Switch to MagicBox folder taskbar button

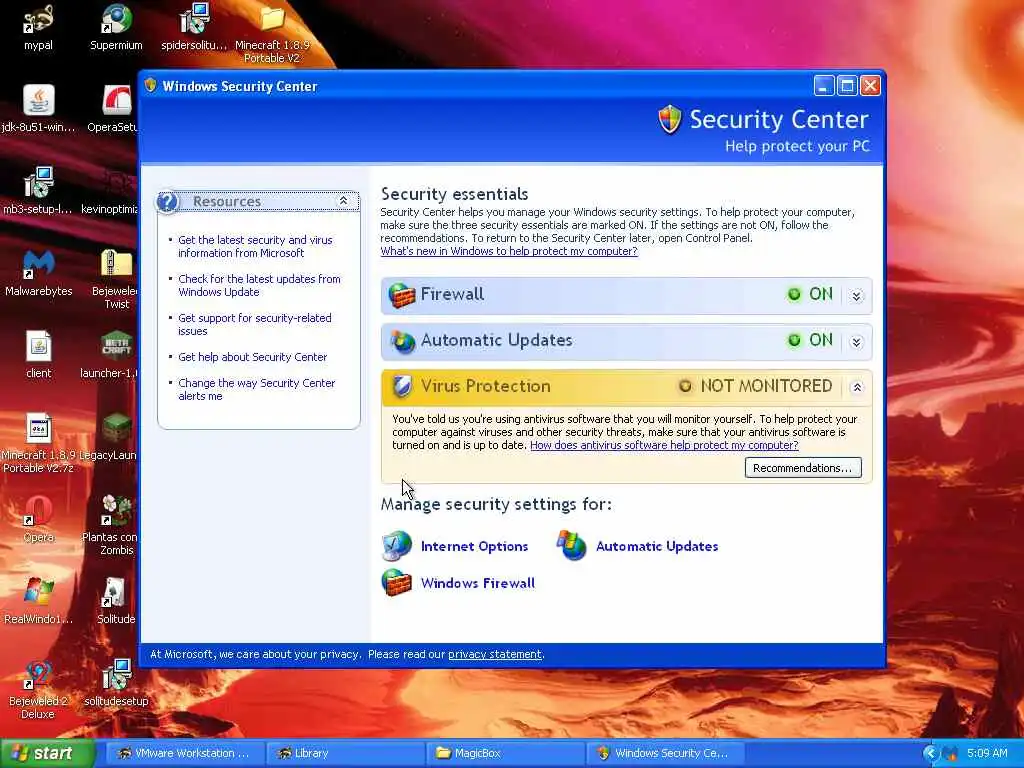(505, 754)
